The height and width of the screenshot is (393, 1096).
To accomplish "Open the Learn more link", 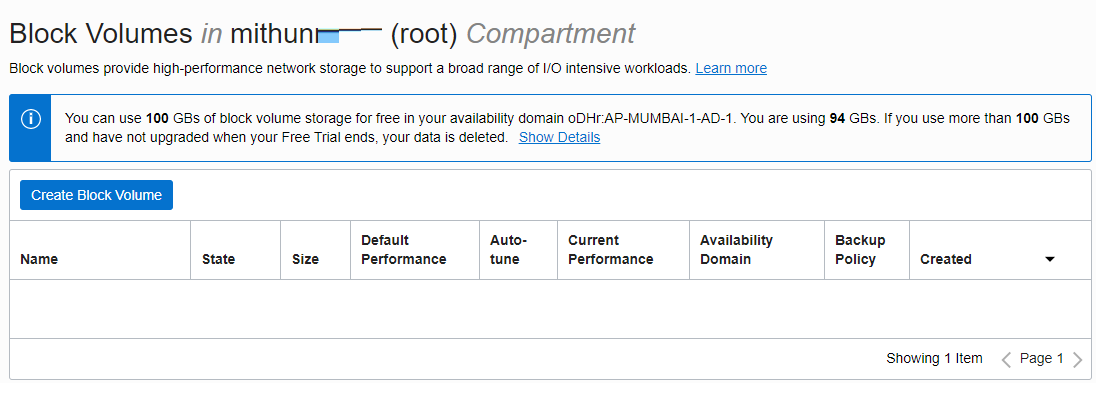I will click(730, 69).
